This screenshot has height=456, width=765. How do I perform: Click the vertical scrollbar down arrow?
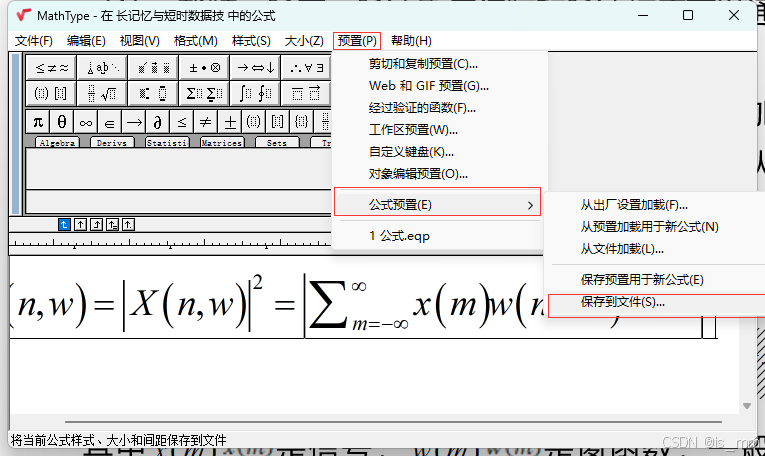746,406
